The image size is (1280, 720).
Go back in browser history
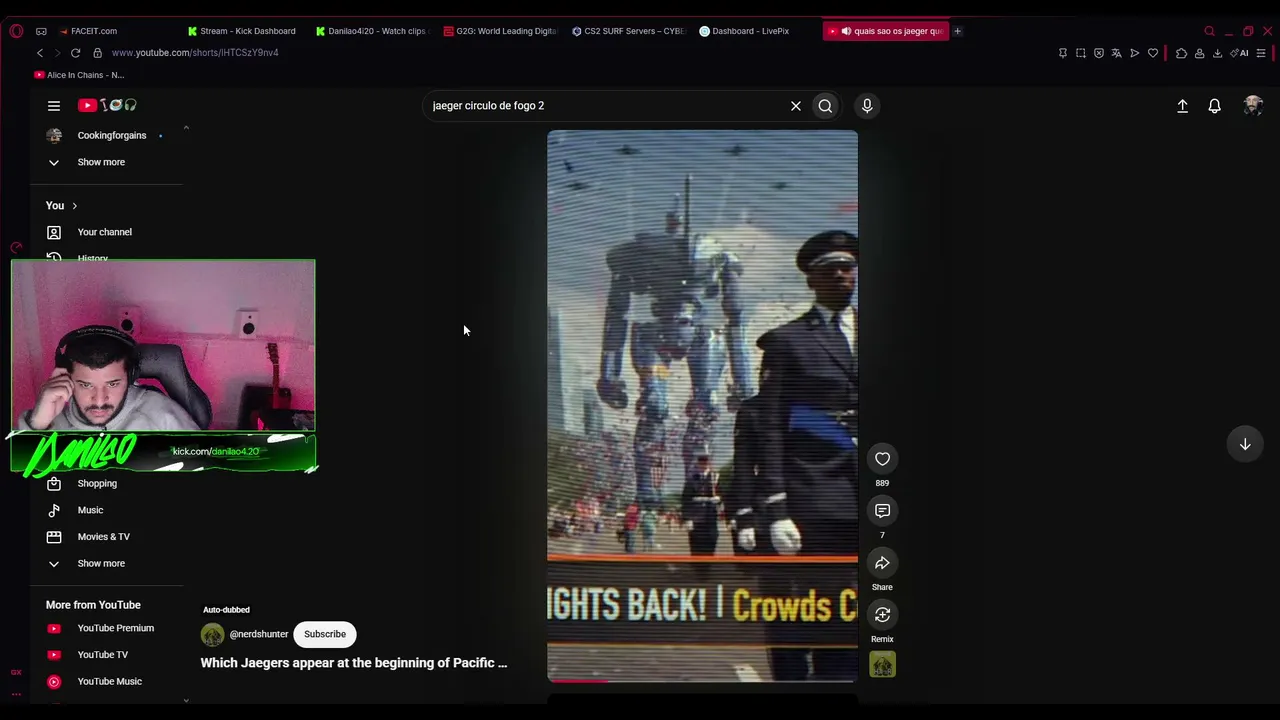(40, 53)
